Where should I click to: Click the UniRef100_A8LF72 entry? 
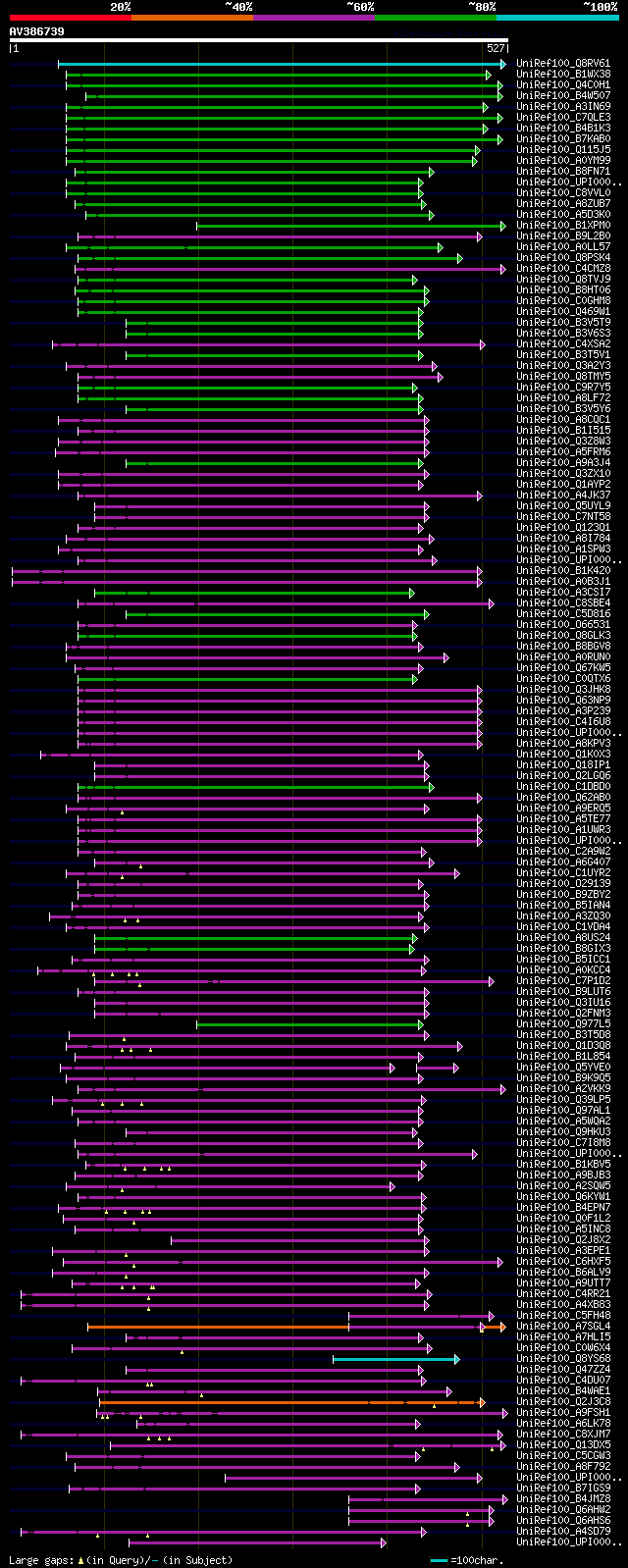point(563,398)
